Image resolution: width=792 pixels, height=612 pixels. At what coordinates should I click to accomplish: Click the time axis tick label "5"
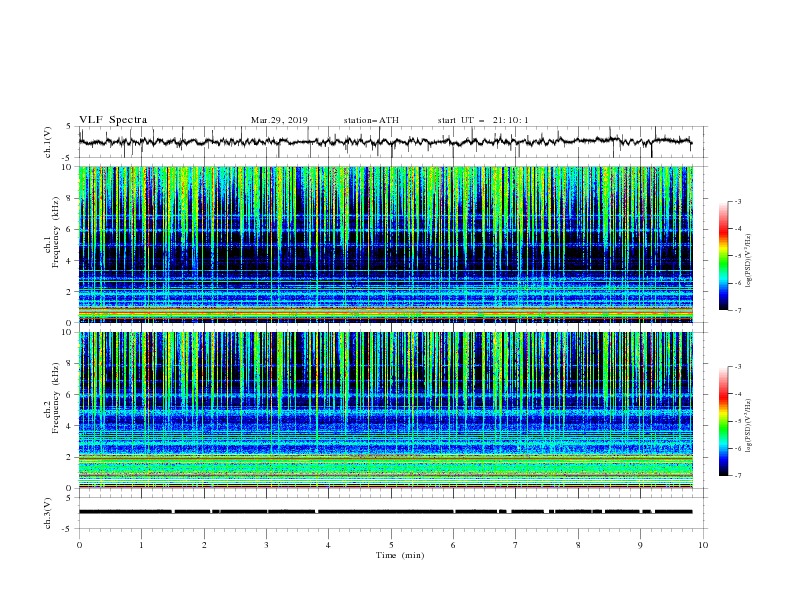click(391, 545)
